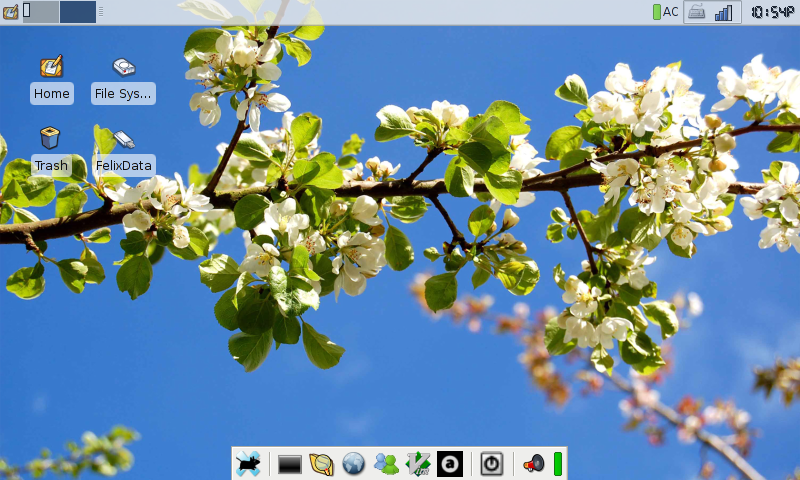Click the home editor icon in top panel
Screen dimensions: 800x480
coord(11,12)
